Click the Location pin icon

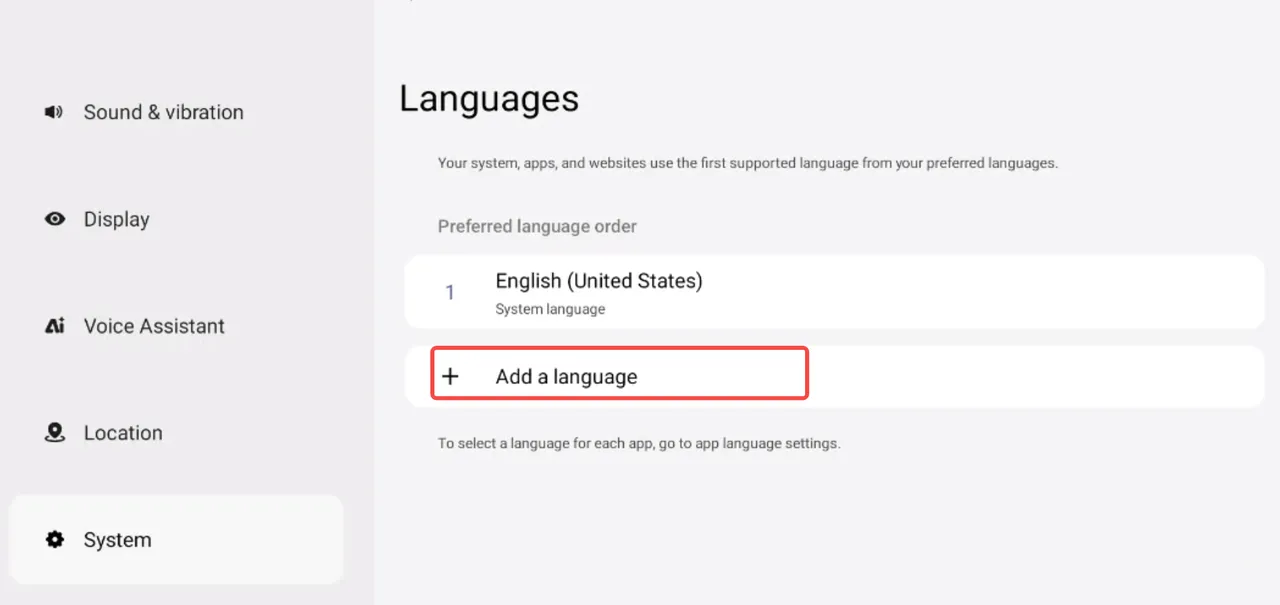click(55, 433)
